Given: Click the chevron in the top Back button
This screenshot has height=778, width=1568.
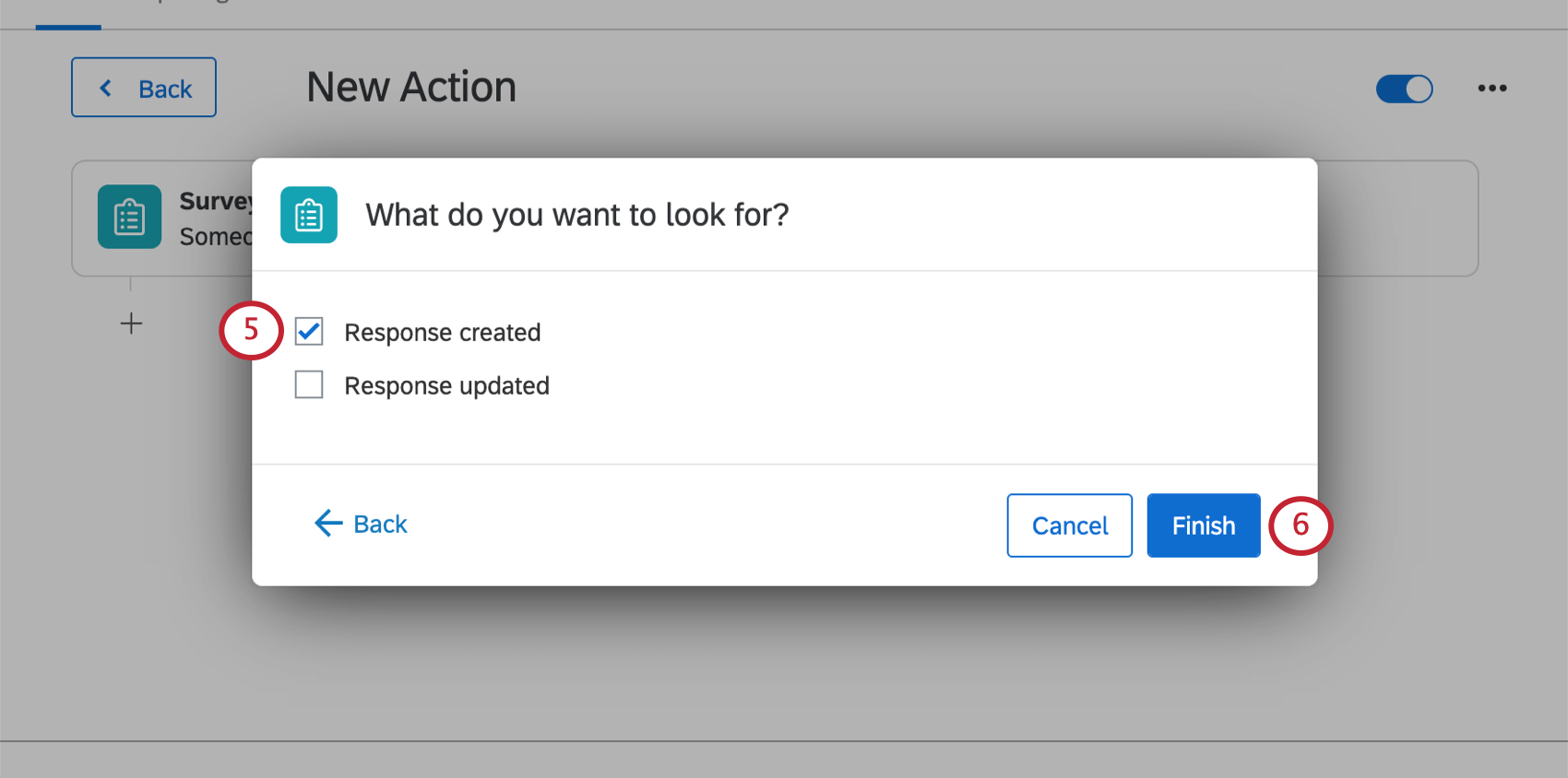Looking at the screenshot, I should coord(106,88).
